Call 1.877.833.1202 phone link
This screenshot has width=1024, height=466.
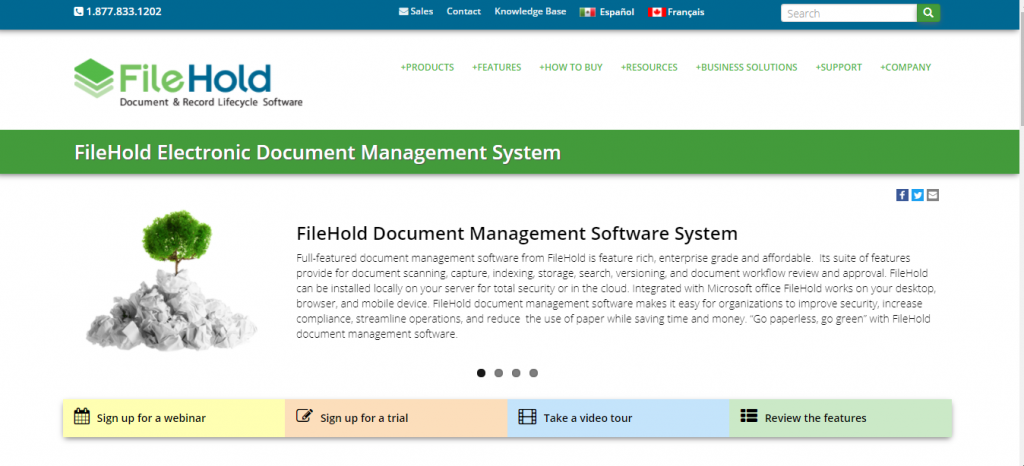tap(123, 12)
